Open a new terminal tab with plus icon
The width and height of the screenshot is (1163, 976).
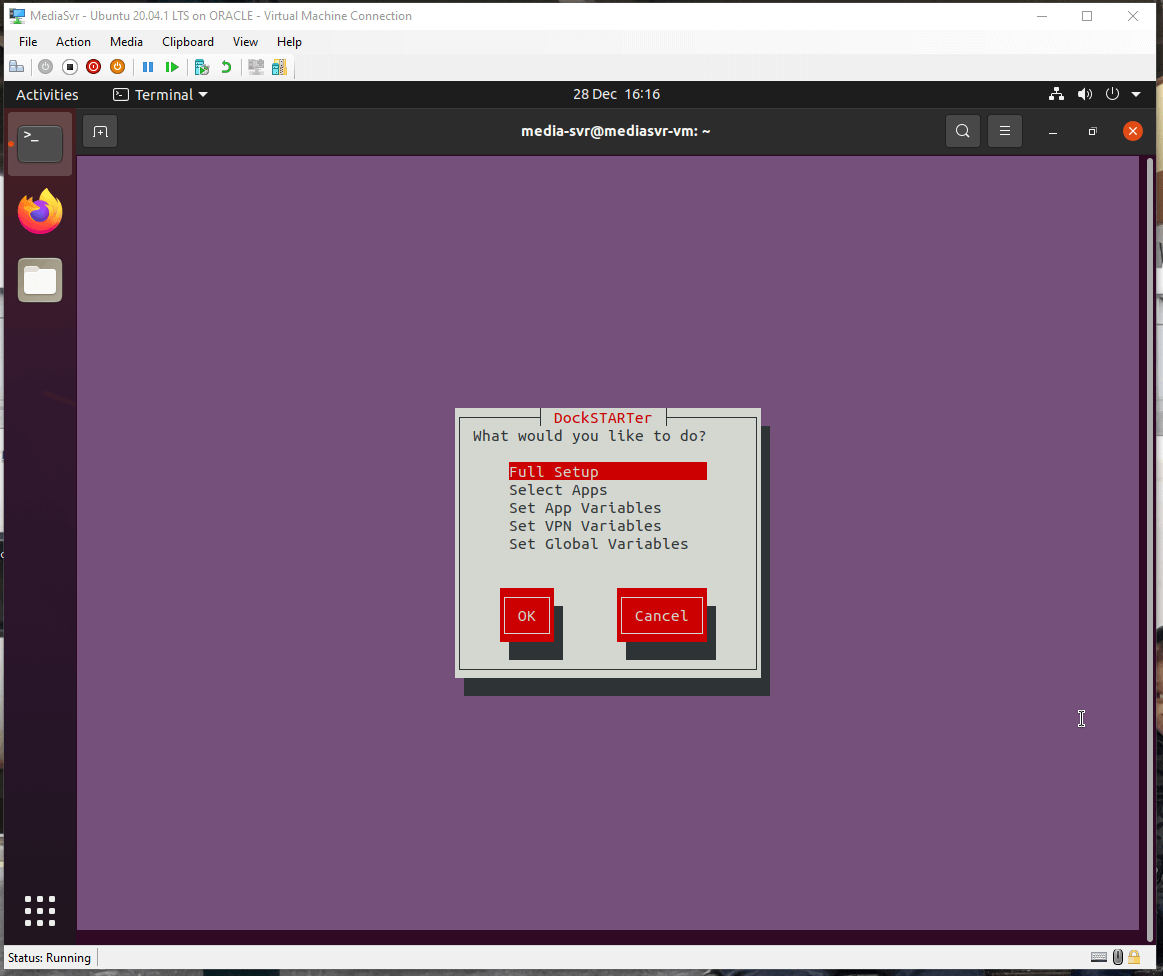tap(100, 131)
